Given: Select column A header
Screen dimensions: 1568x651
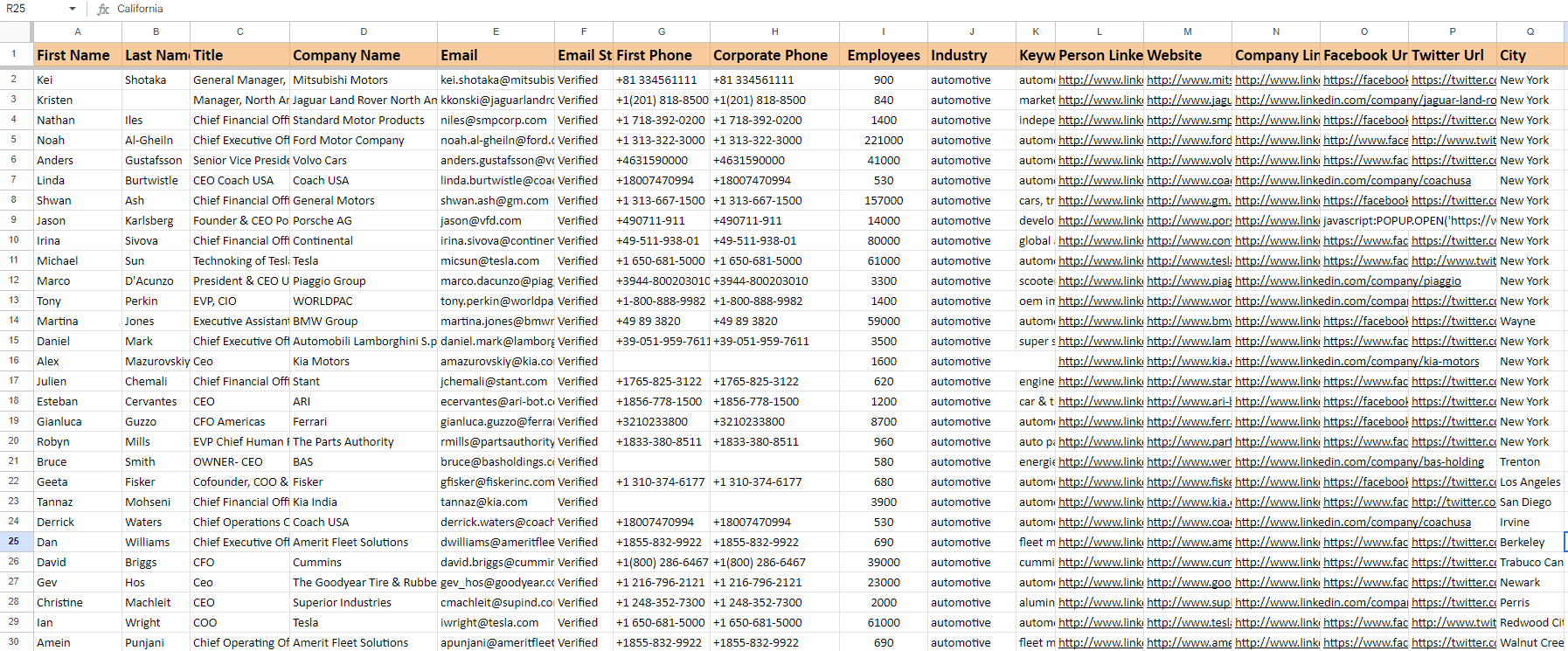Looking at the screenshot, I should [78, 31].
